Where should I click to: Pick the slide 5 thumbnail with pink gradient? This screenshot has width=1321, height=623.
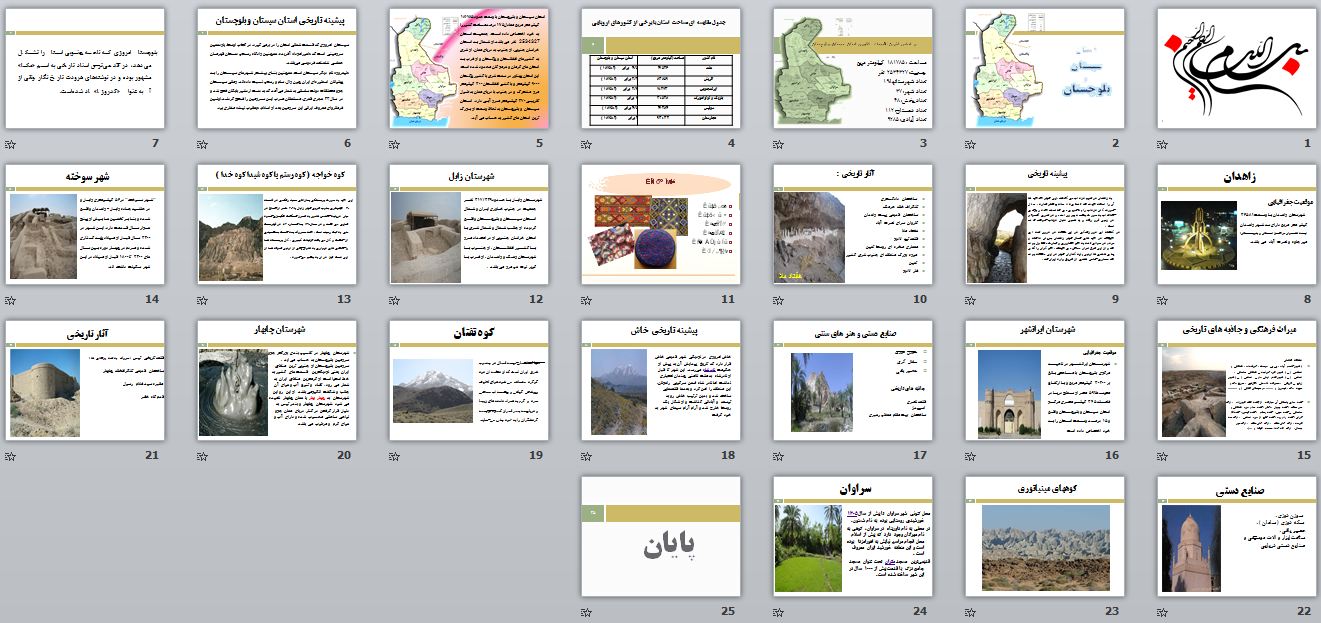coord(468,69)
